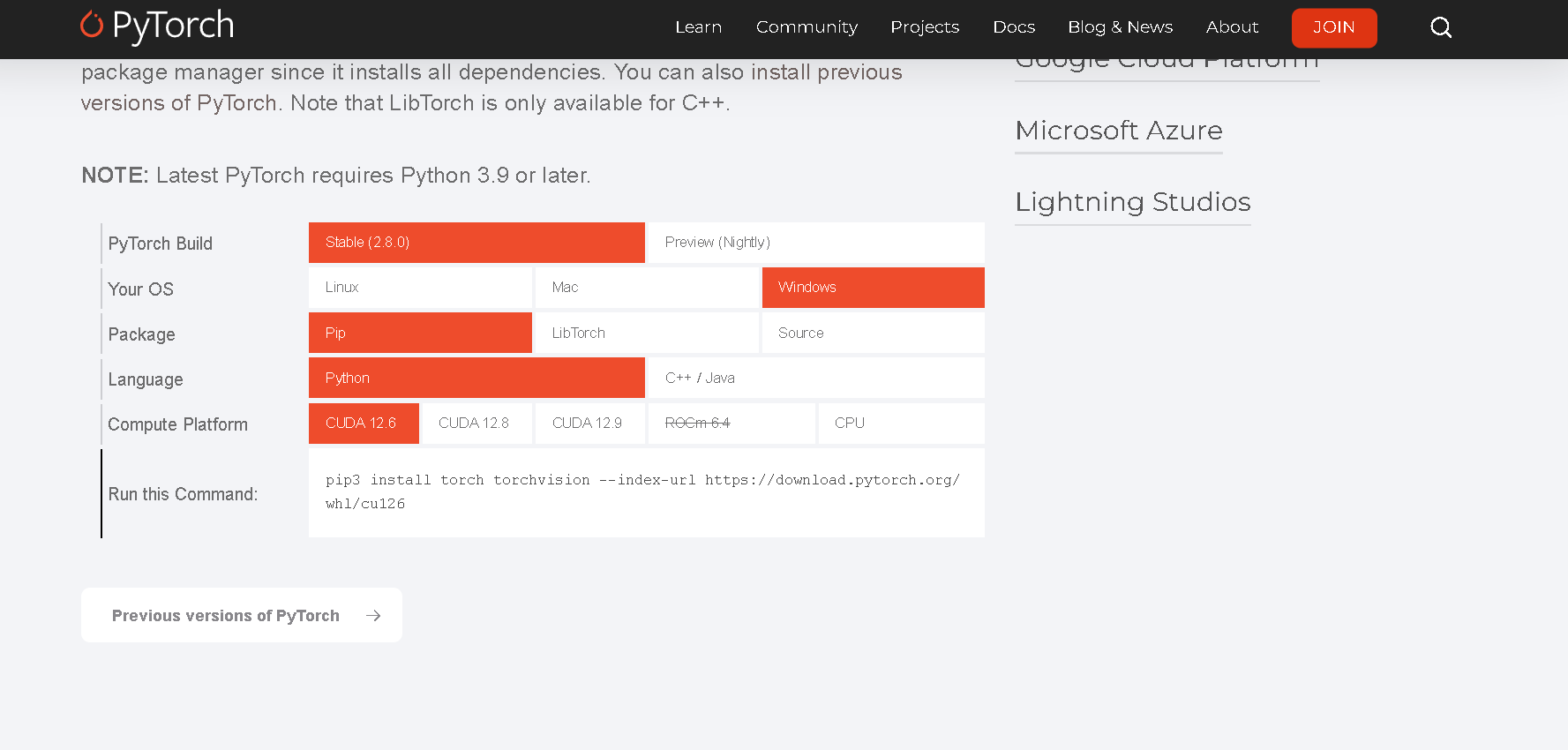Click the arrow next to Previous versions
This screenshot has width=1568, height=750.
pos(373,616)
